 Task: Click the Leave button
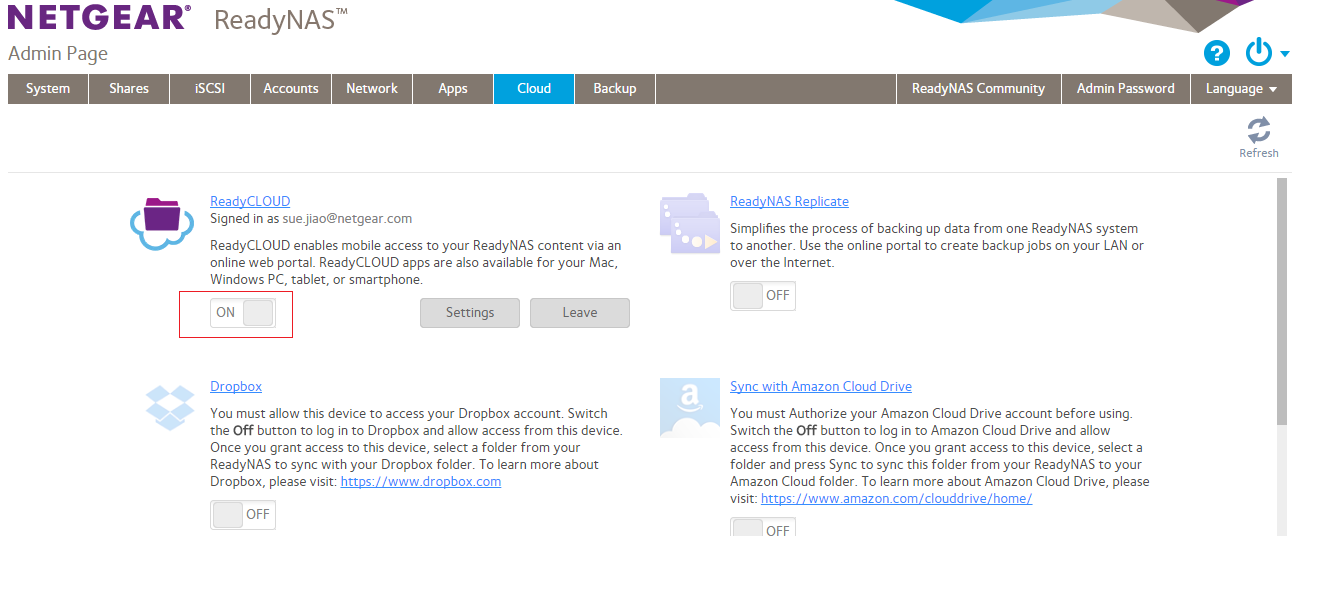[580, 313]
